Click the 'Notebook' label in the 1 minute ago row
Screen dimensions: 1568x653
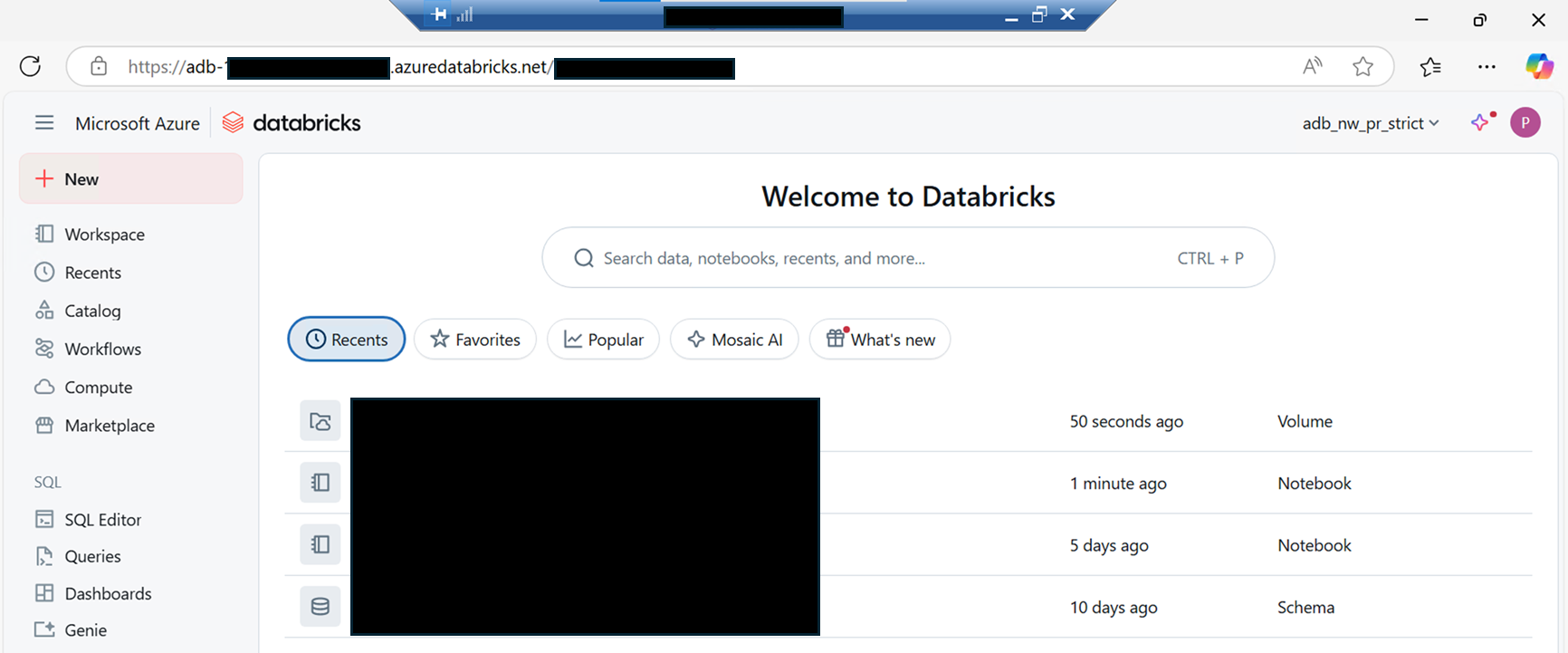tap(1315, 483)
